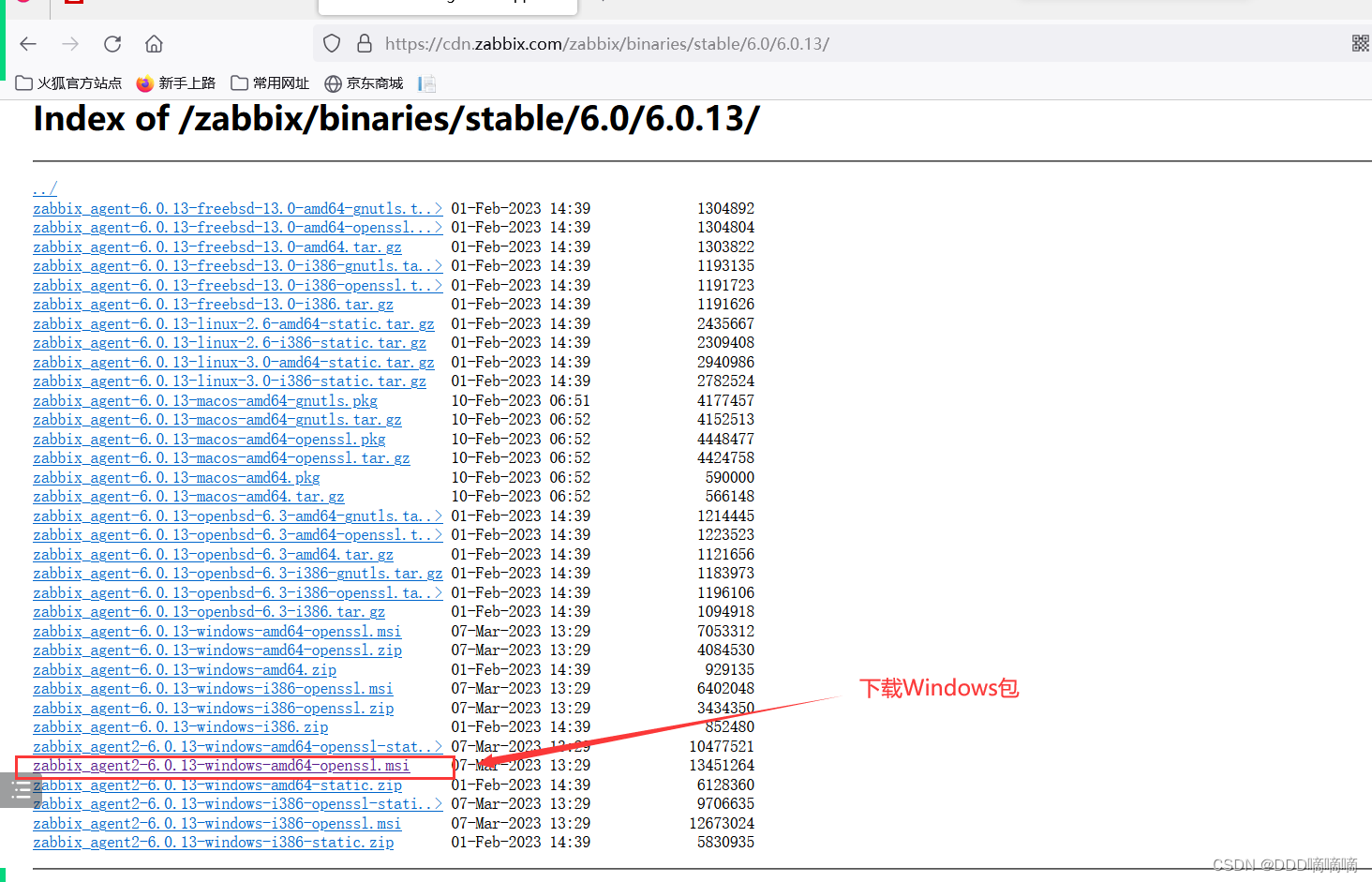The width and height of the screenshot is (1372, 882).
Task: Select file size 13451264 text
Action: (722, 765)
